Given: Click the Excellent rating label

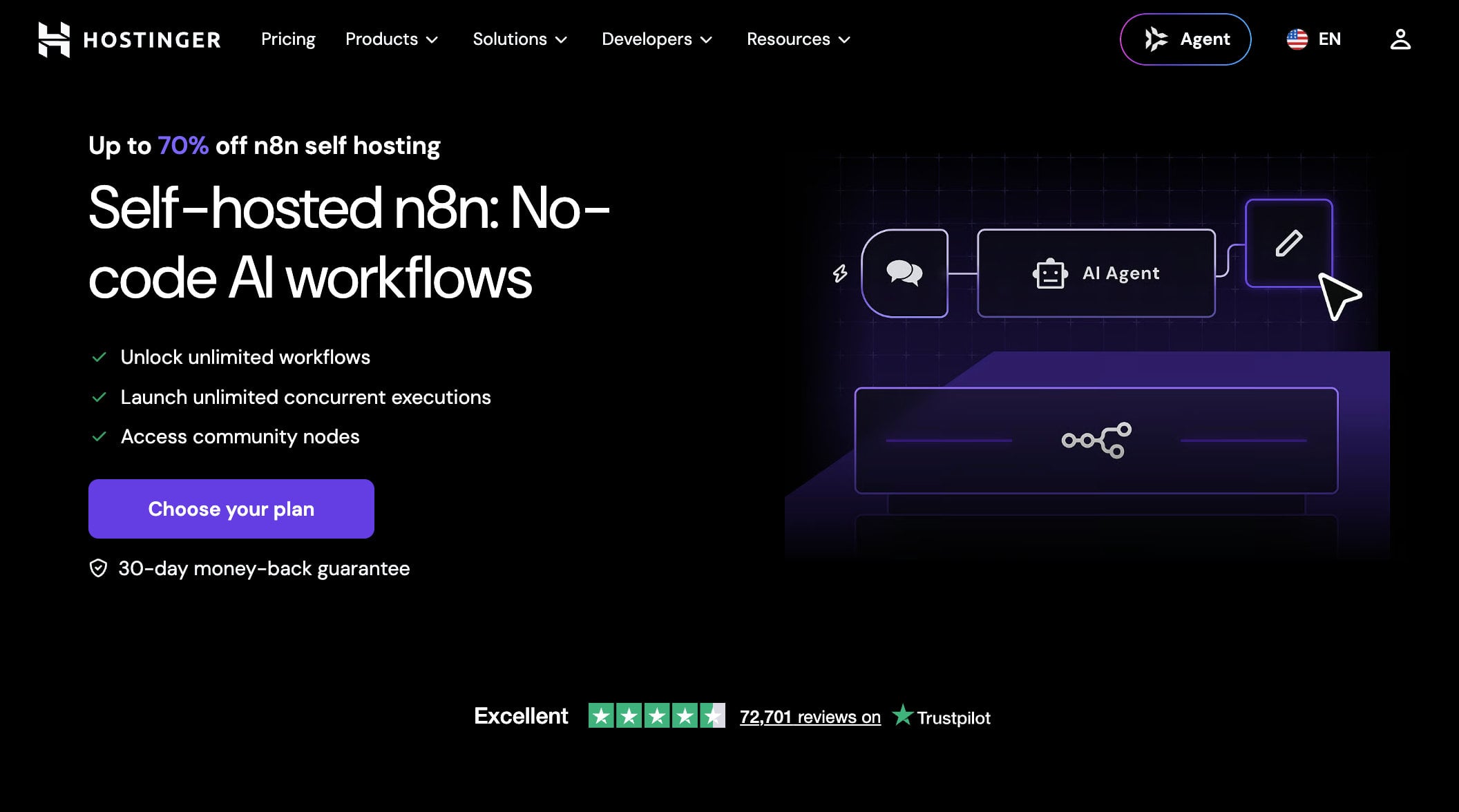Looking at the screenshot, I should coord(521,716).
